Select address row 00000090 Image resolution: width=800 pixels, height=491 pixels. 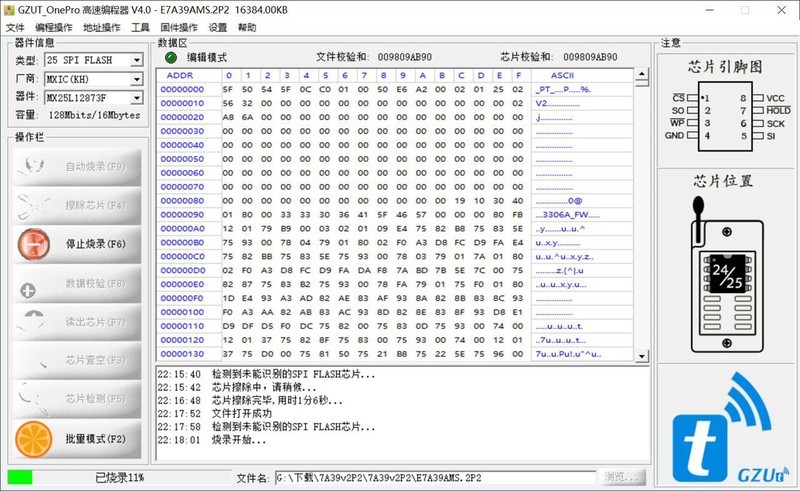182,215
